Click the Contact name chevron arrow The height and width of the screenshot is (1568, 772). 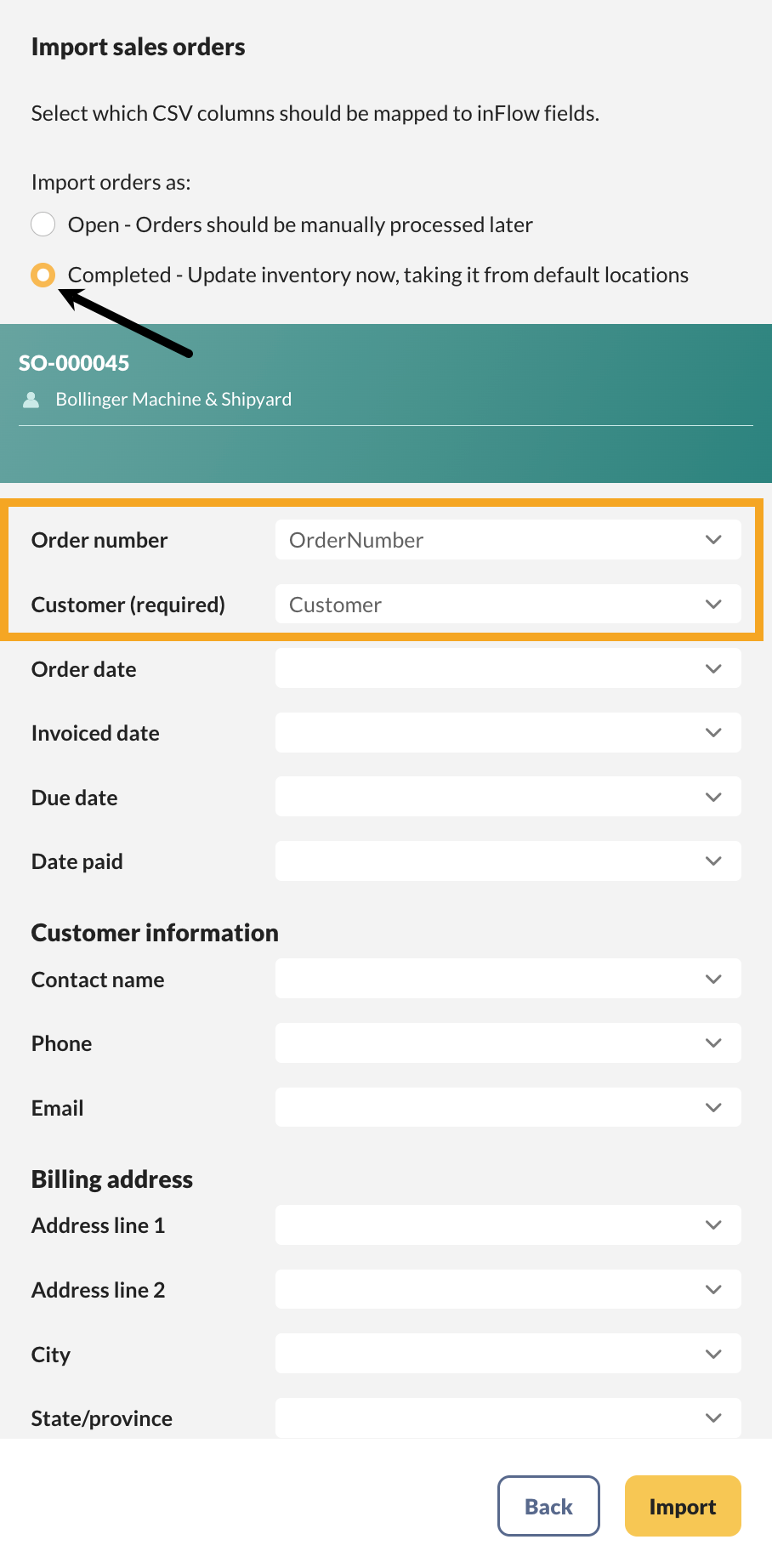tap(713, 980)
